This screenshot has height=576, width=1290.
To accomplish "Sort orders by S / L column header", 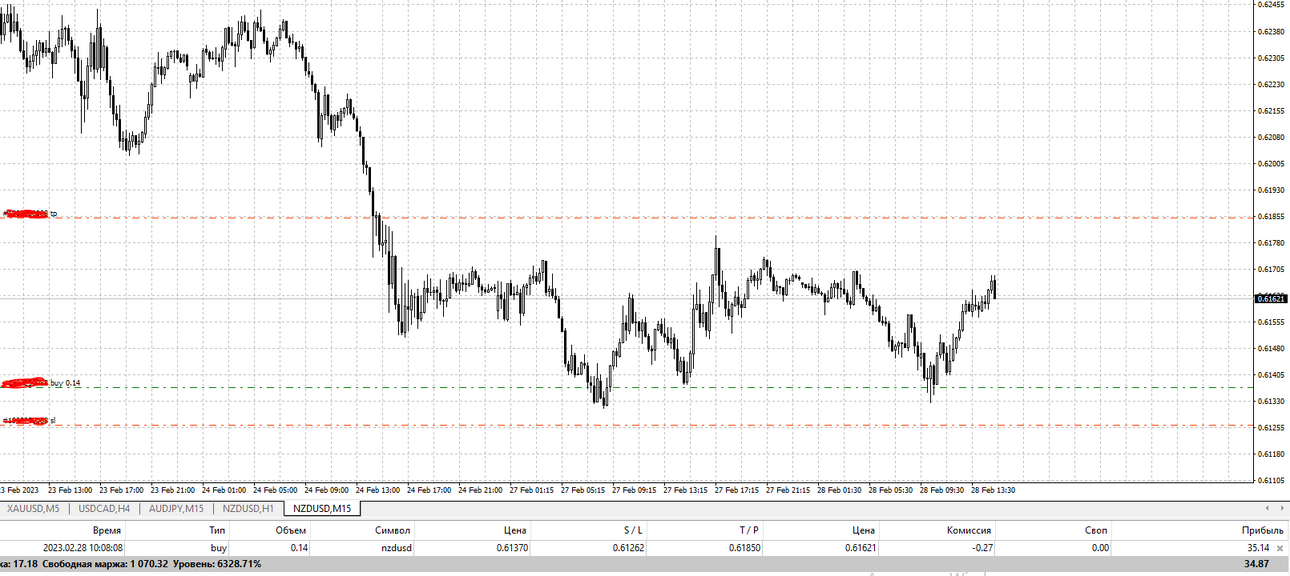I will tap(632, 530).
